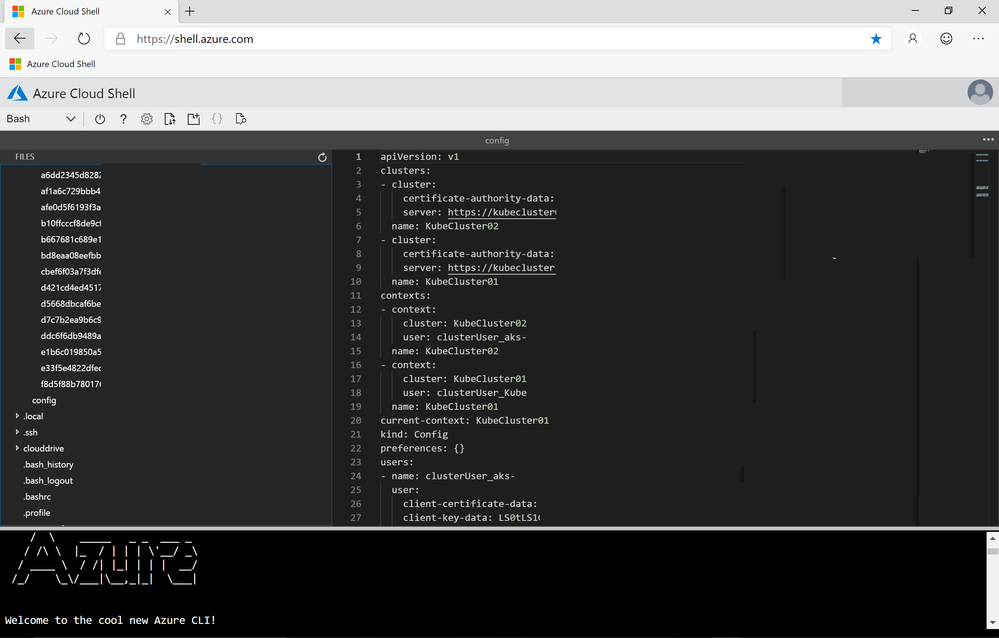Open the .profile file
Screen dimensions: 999x638
(36, 512)
